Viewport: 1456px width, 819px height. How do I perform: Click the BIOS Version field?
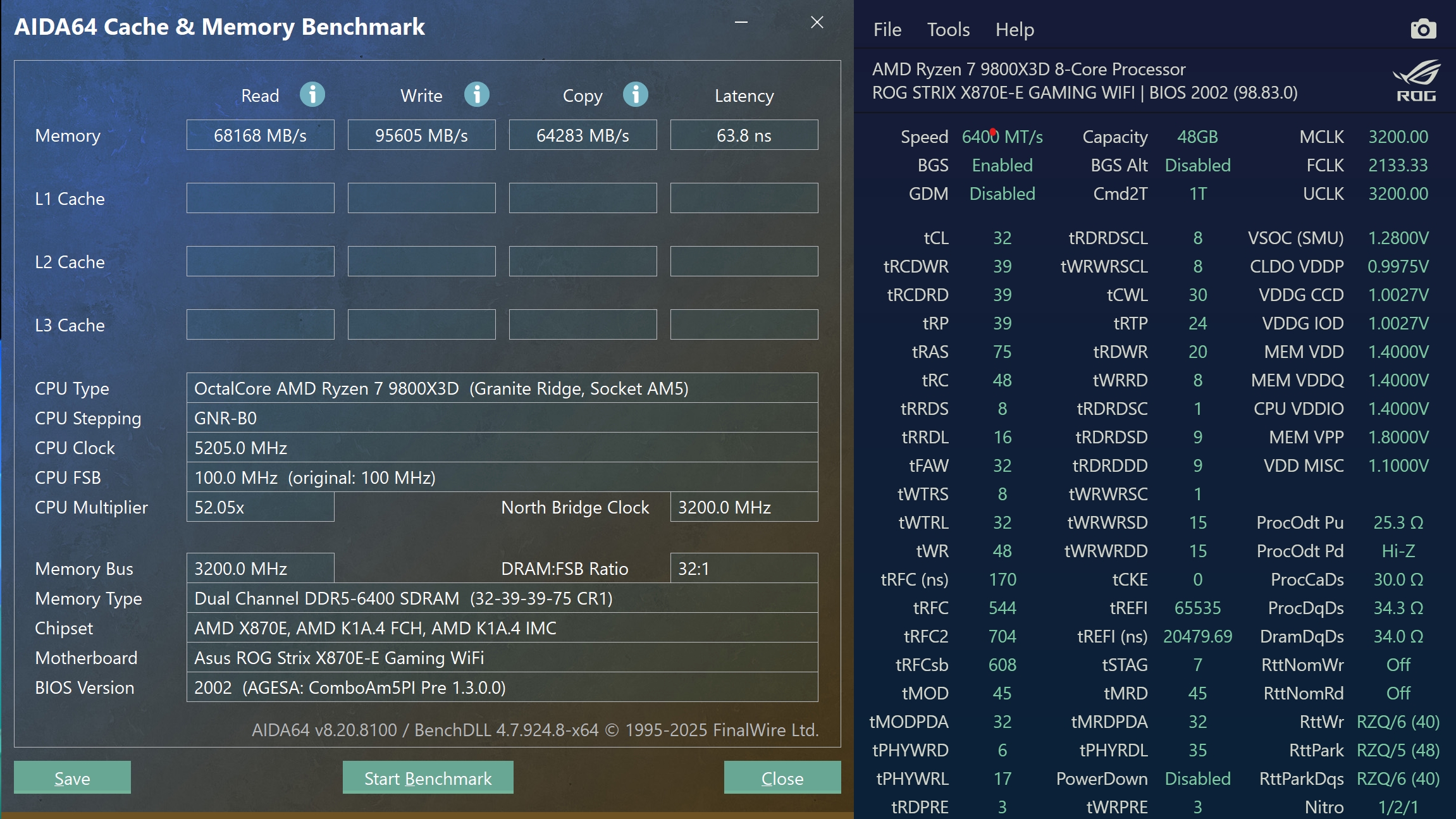[502, 687]
